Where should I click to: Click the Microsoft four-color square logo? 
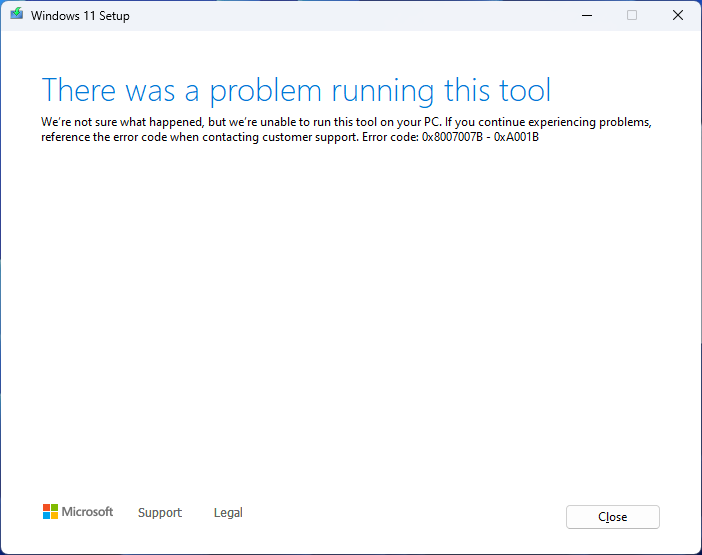50,512
